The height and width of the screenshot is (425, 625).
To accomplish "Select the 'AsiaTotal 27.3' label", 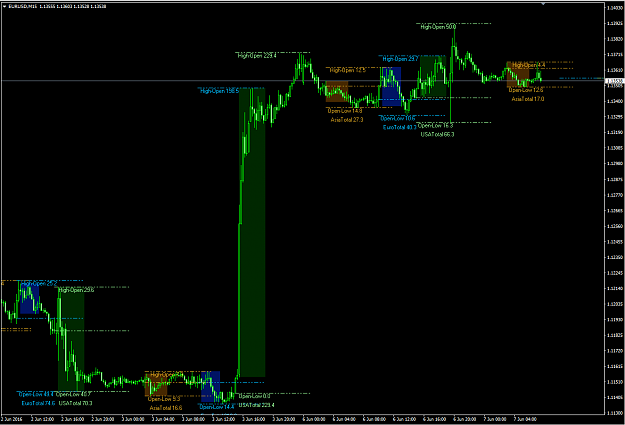I will coord(347,120).
